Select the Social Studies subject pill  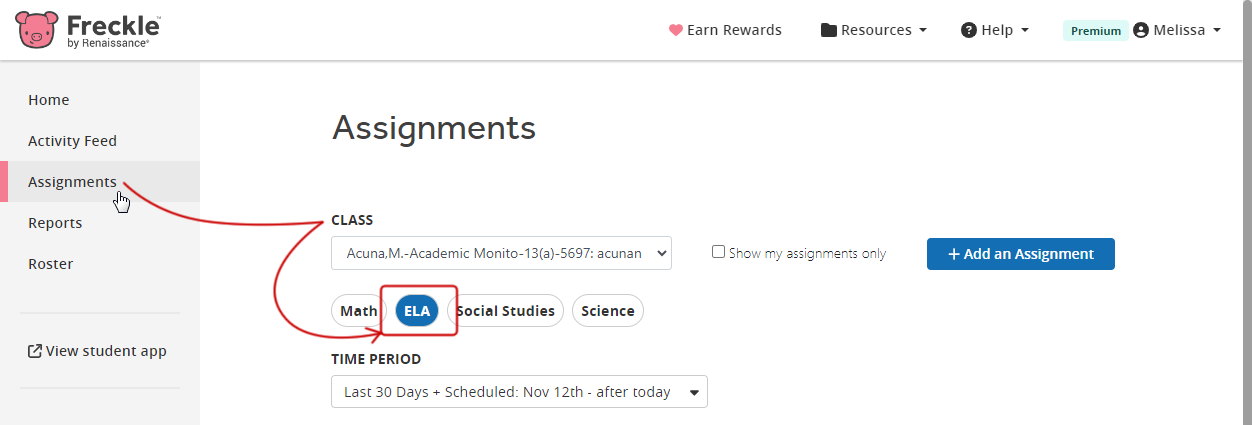click(505, 311)
